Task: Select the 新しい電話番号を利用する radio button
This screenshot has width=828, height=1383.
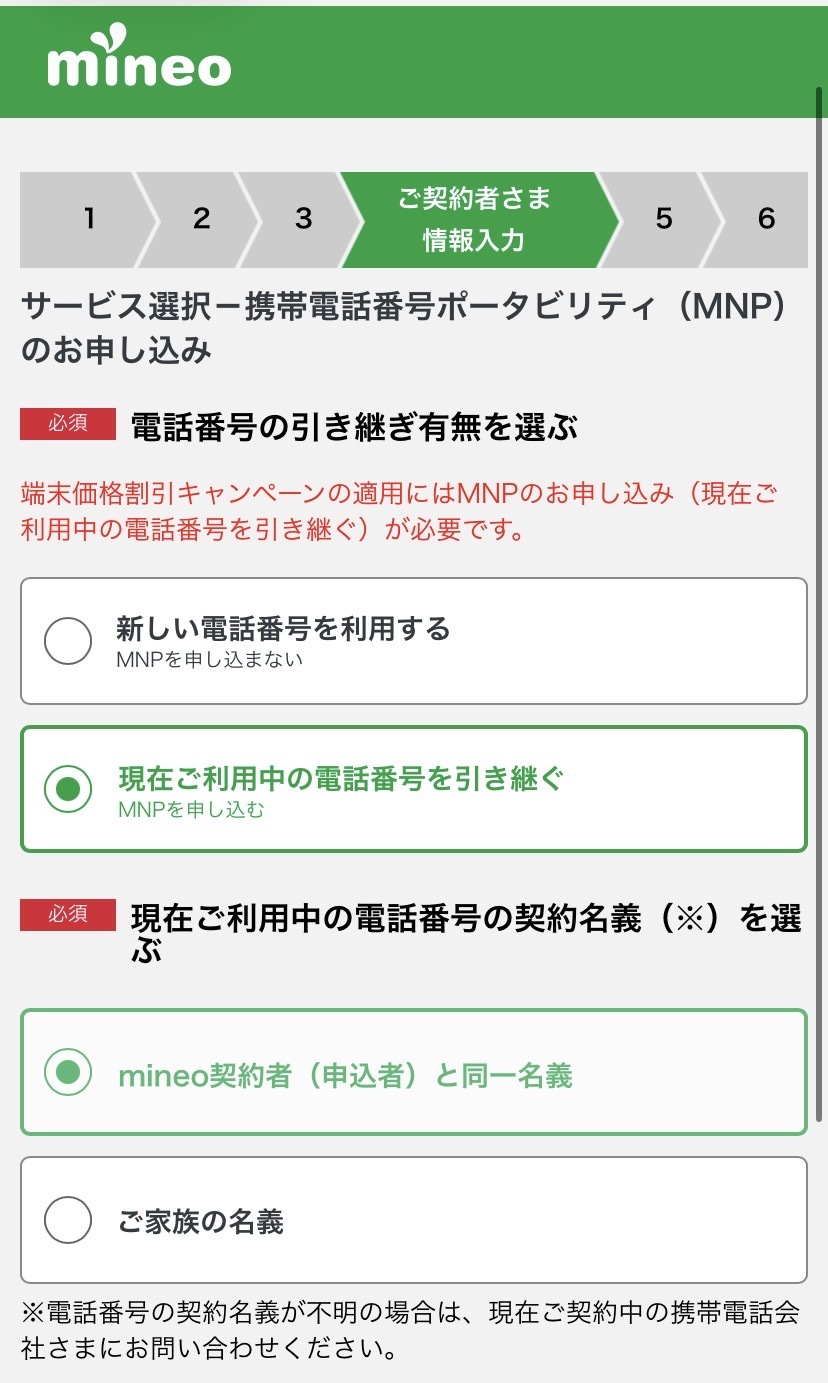Action: (68, 641)
